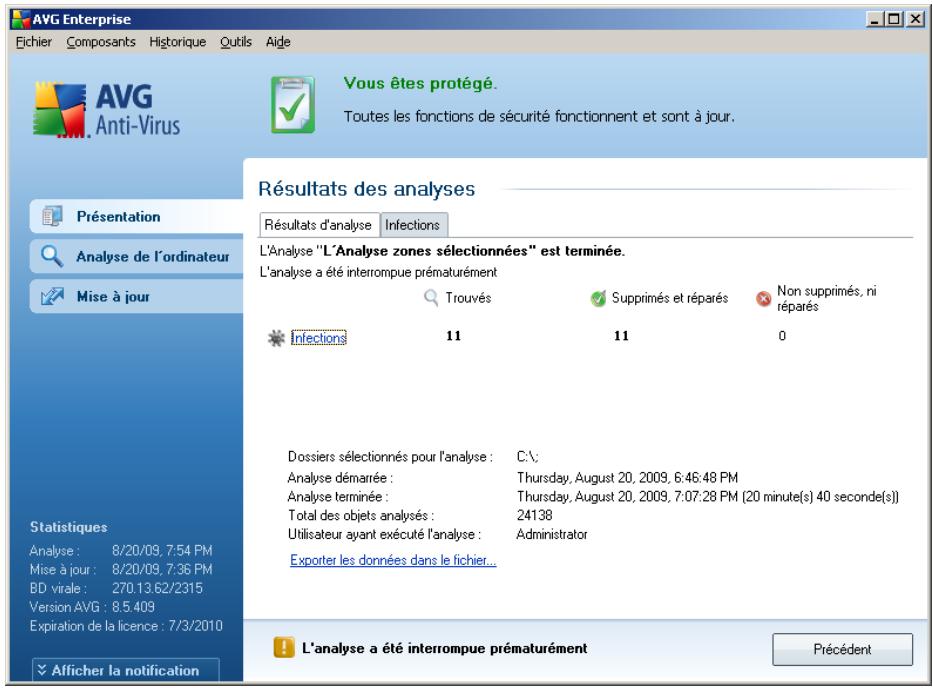This screenshot has height=688, width=933.
Task: Open the Aide menu
Action: 278,42
